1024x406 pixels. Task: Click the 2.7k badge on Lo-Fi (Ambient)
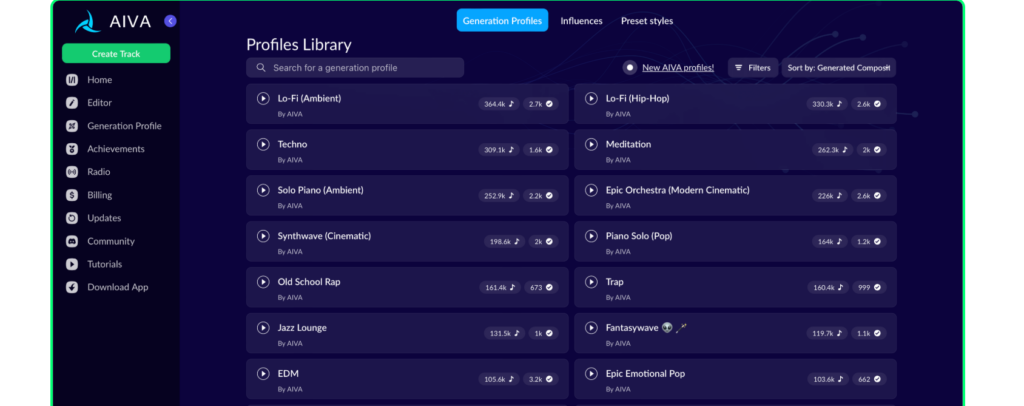[541, 104]
